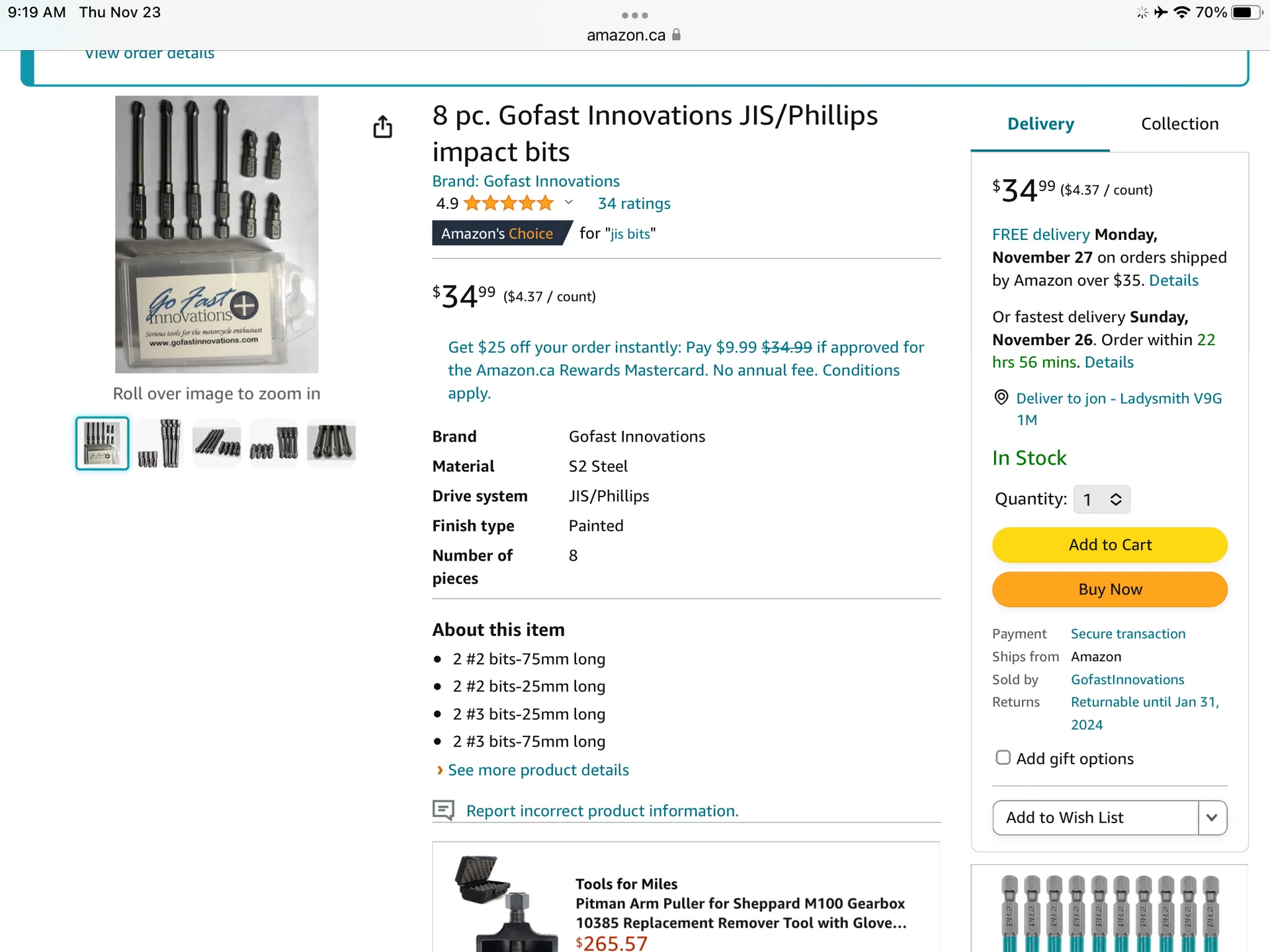Click the Buy Now button
1270x952 pixels.
click(x=1109, y=589)
